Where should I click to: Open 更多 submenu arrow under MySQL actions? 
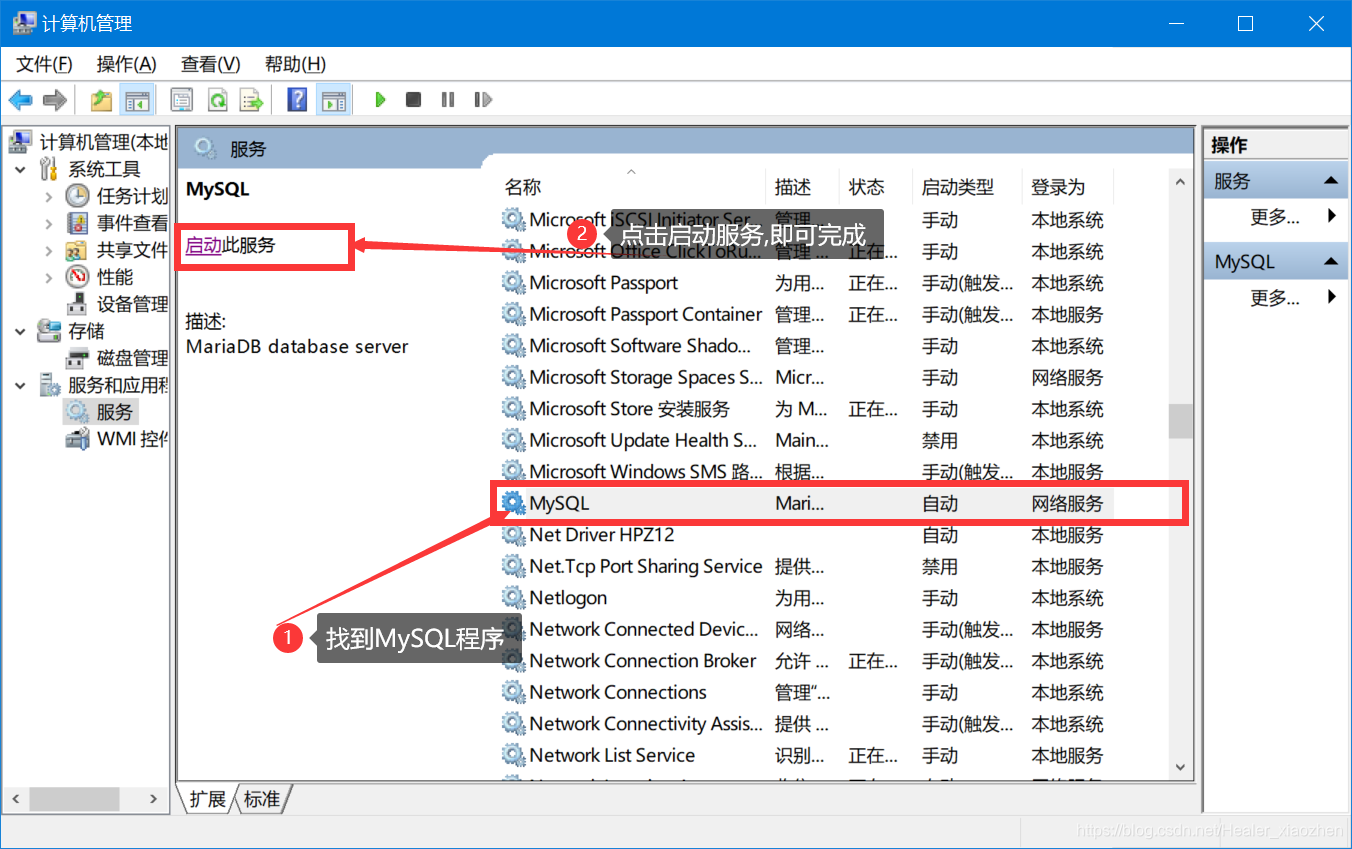(x=1331, y=297)
